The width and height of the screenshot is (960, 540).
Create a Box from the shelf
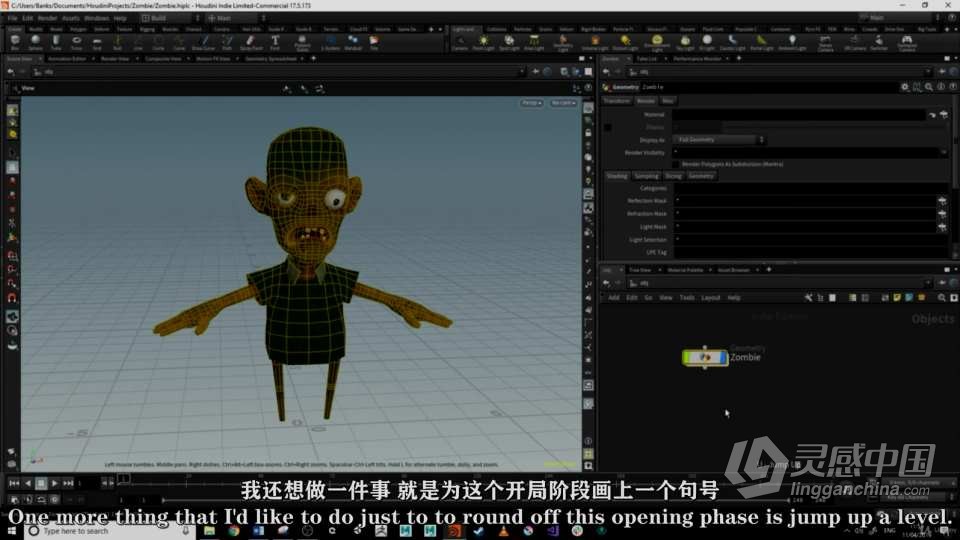tap(15, 42)
